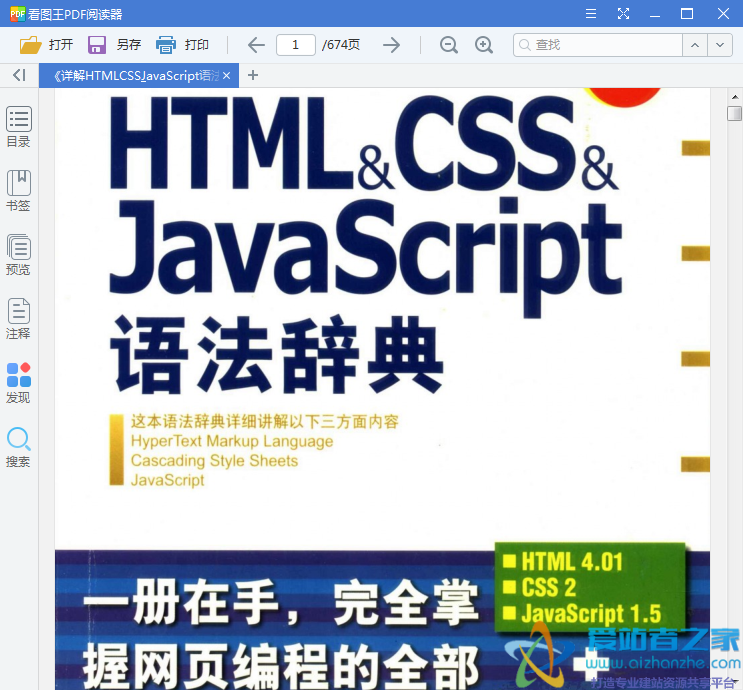Click 'HyperText Markup Language' text on cover
The width and height of the screenshot is (743, 690).
click(x=232, y=441)
